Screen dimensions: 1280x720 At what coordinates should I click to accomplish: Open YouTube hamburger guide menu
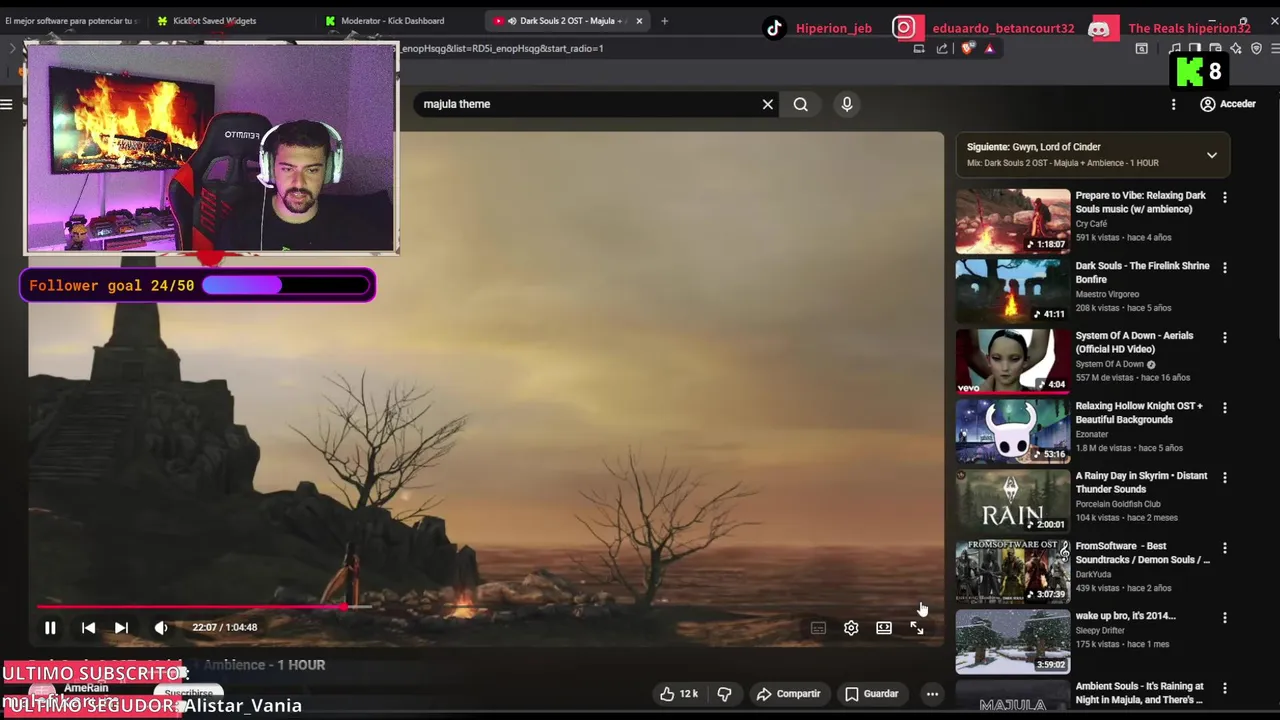tap(7, 104)
